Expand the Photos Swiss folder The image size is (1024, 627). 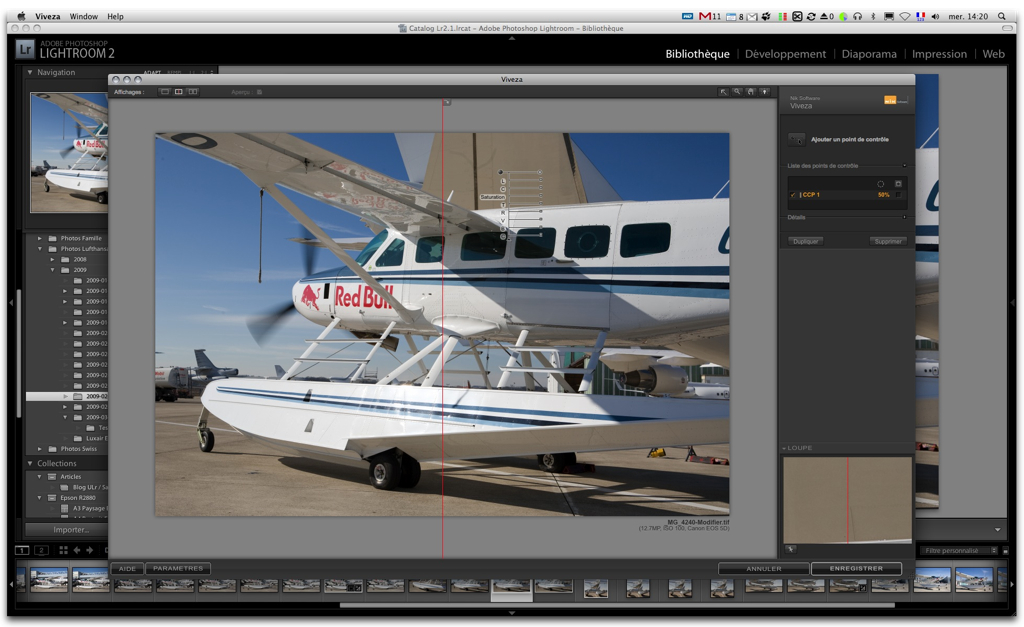[x=40, y=449]
